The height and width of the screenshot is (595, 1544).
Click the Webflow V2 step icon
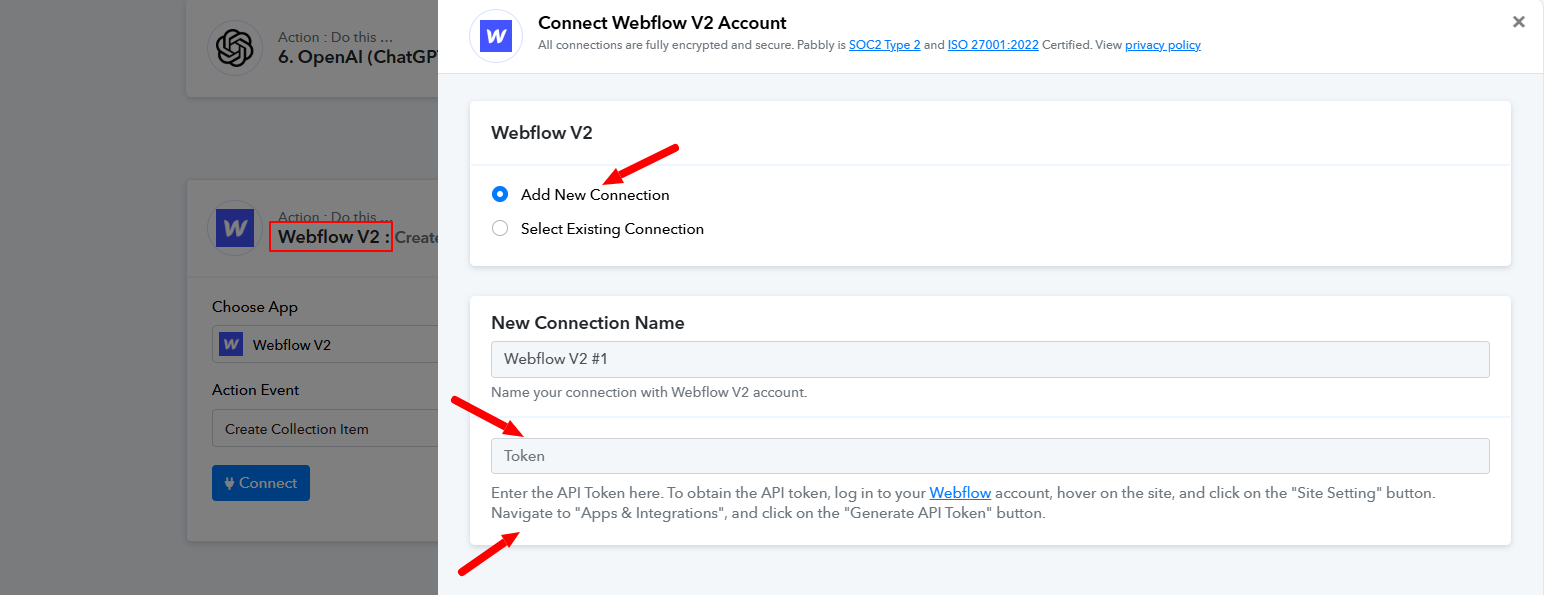[x=235, y=228]
